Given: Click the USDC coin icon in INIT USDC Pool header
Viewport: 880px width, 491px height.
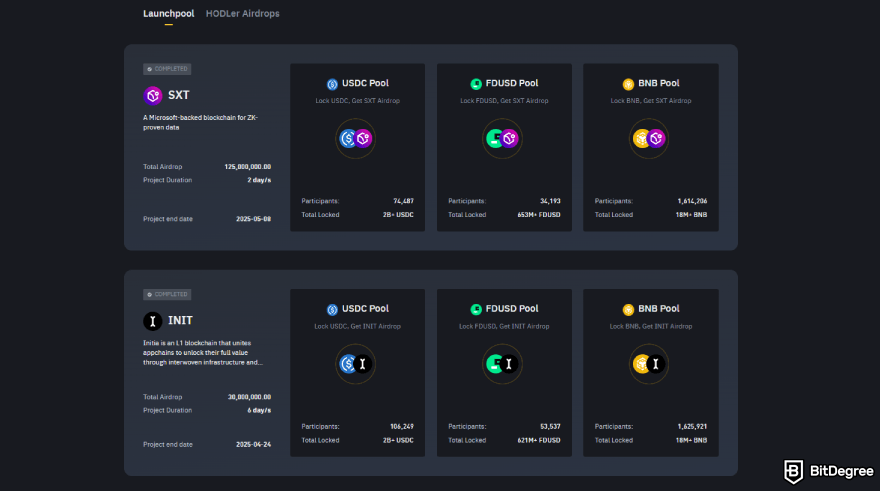Looking at the screenshot, I should (332, 309).
